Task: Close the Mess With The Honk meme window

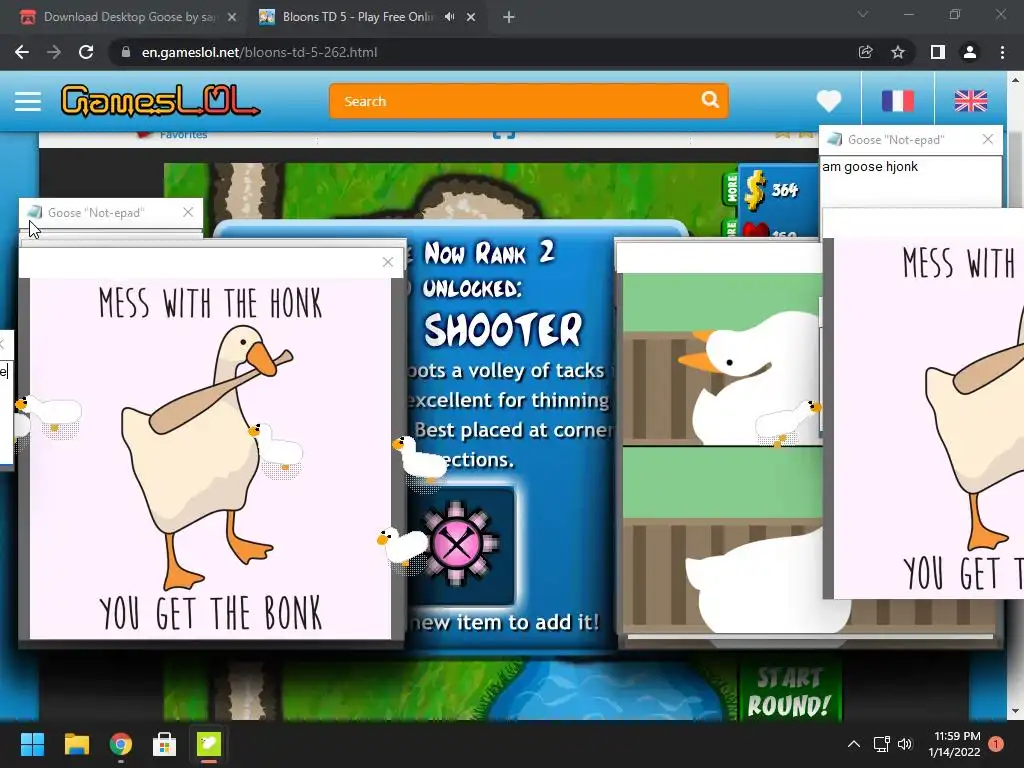Action: (388, 262)
